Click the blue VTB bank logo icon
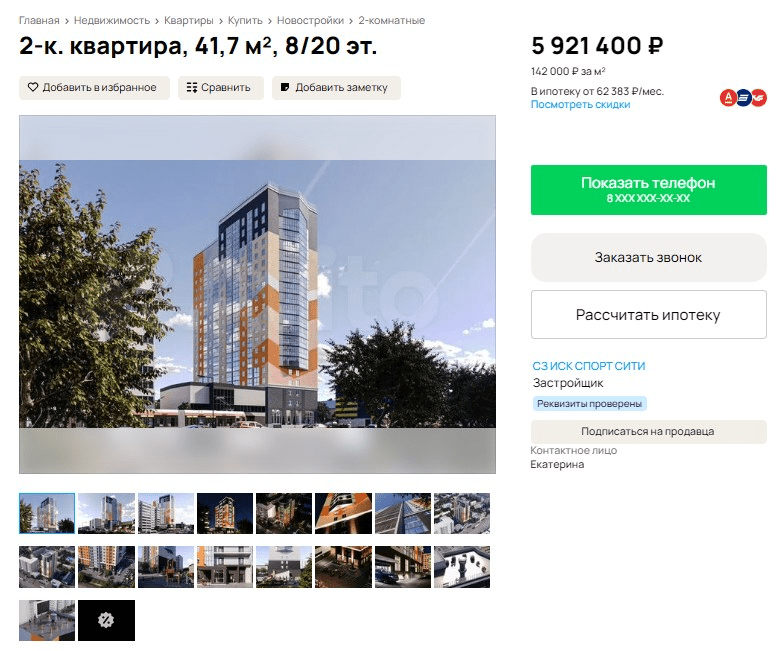 744,98
